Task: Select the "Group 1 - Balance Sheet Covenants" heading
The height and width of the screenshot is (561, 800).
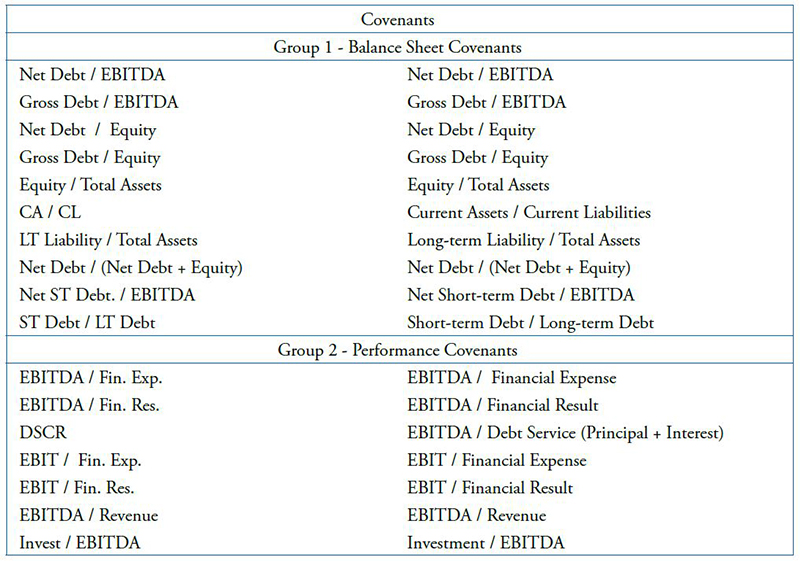Action: [x=397, y=47]
